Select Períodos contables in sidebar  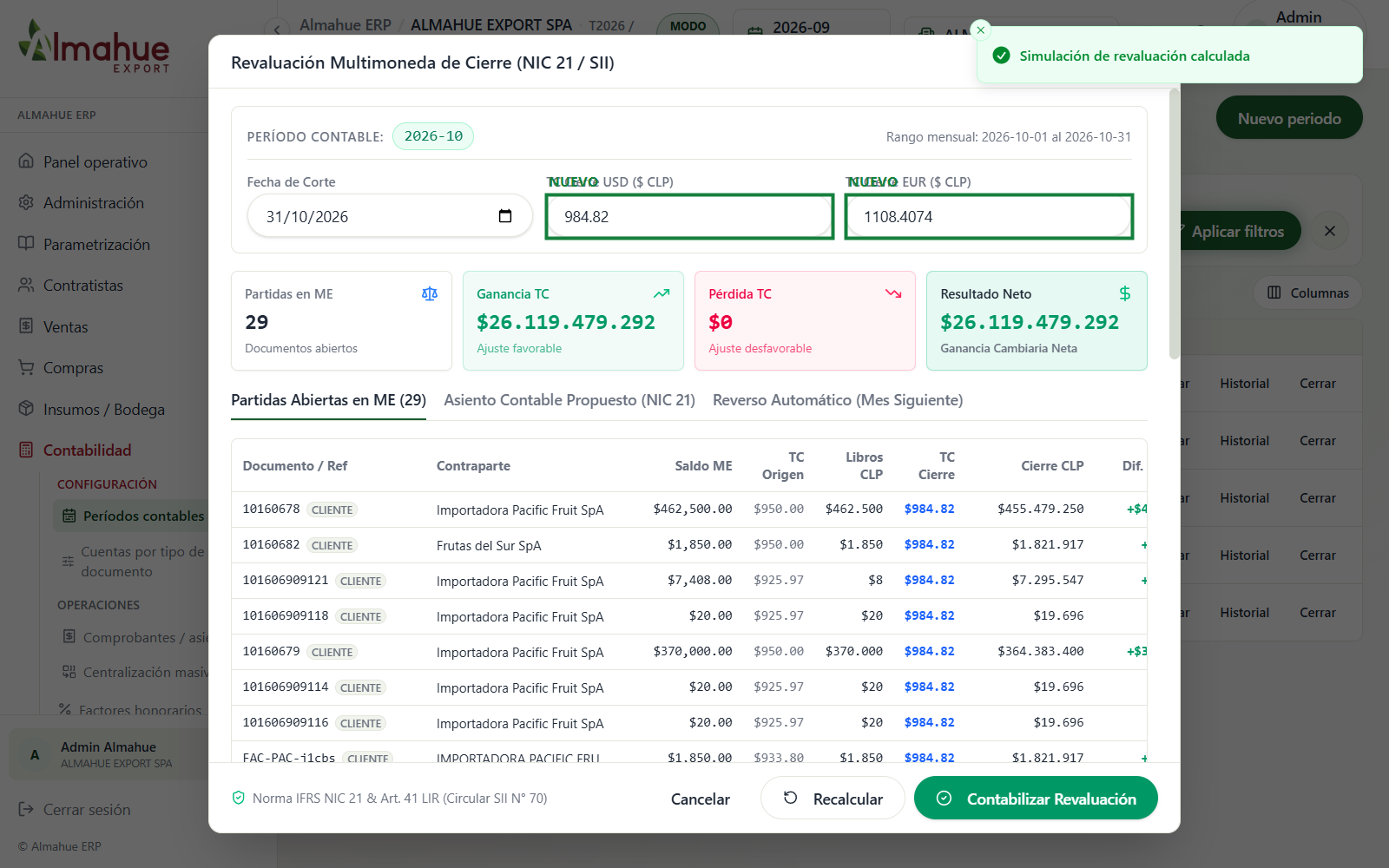[x=130, y=516]
